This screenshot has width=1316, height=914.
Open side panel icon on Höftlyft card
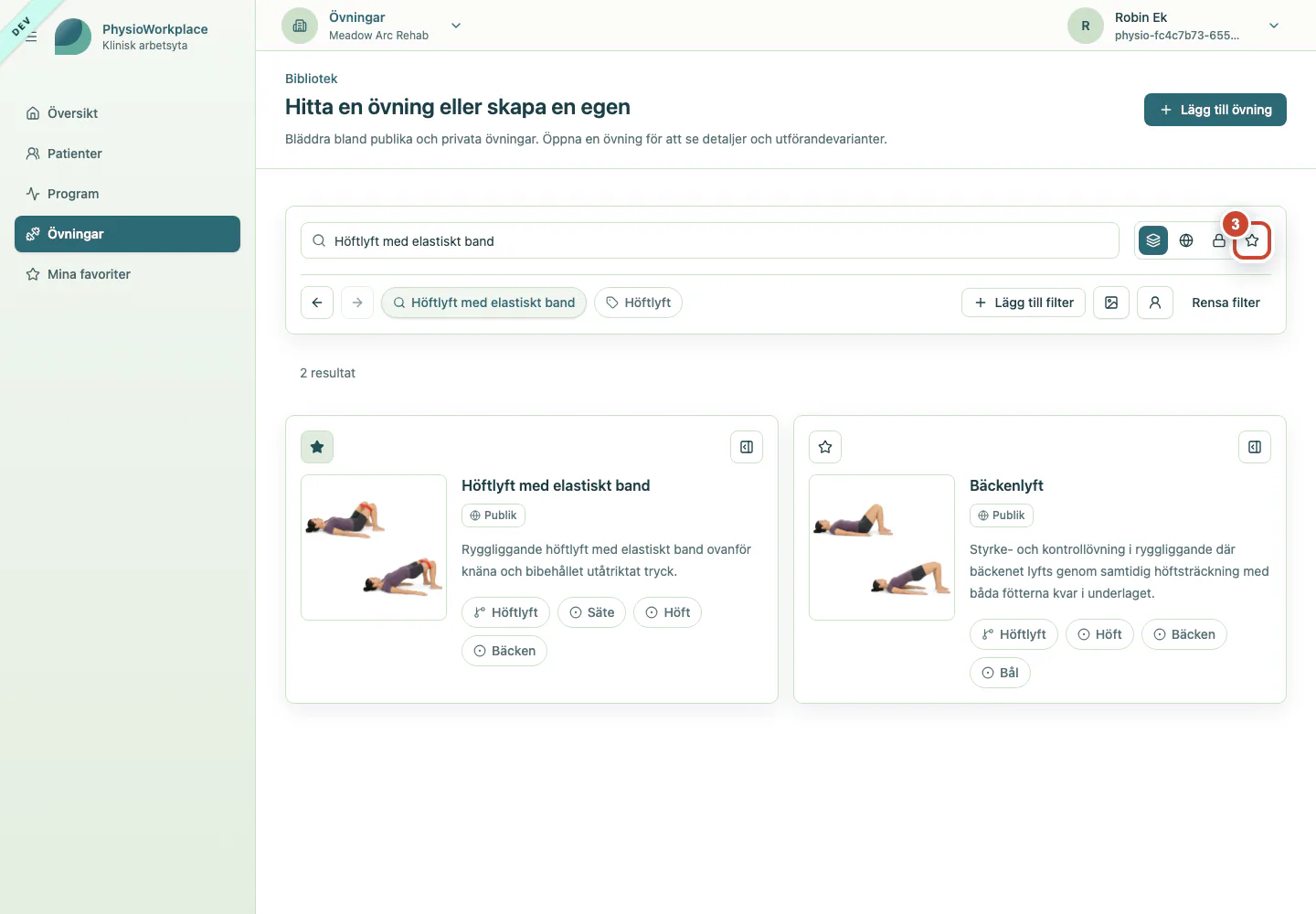pyautogui.click(x=747, y=447)
